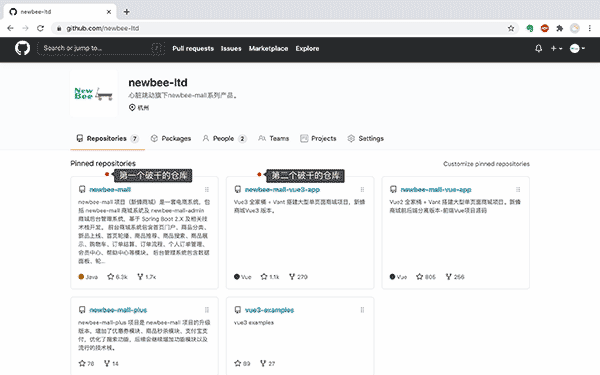Screen dimensions: 600x375
Task: Click the Pinned repositories heading
Action: pyautogui.click(x=103, y=163)
